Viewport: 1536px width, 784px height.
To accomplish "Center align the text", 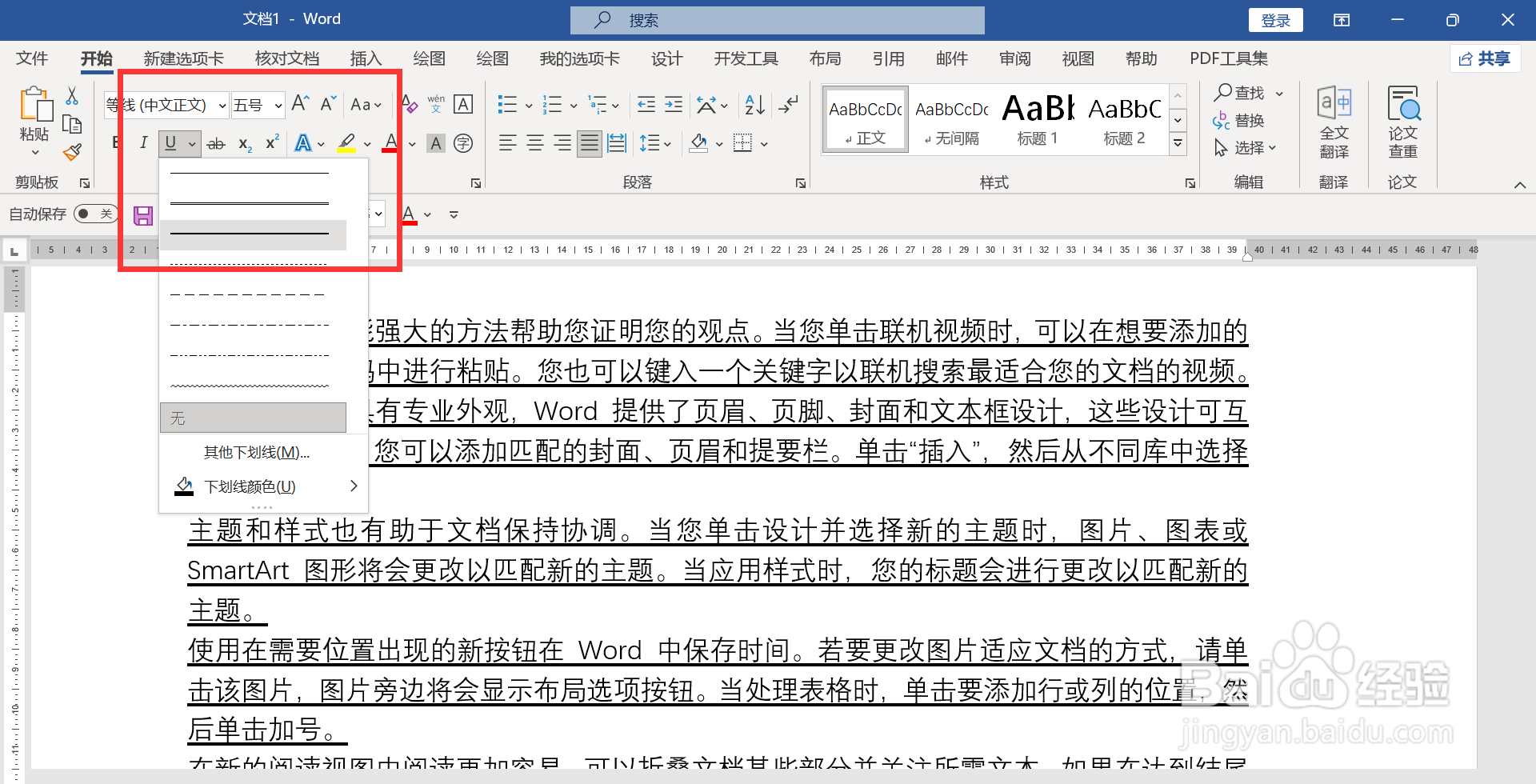I will tap(535, 144).
